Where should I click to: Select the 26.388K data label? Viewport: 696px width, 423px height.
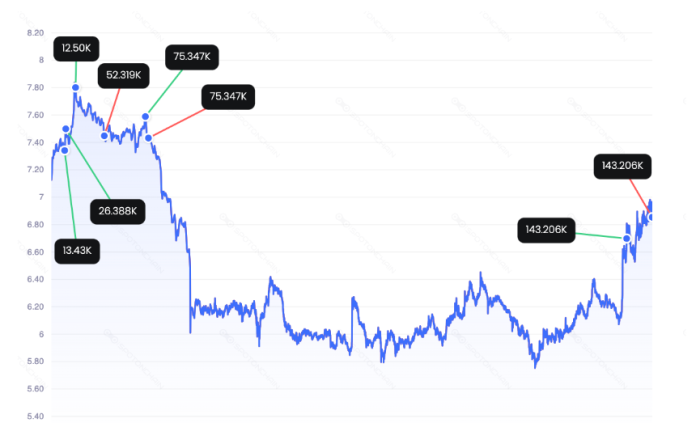click(117, 210)
